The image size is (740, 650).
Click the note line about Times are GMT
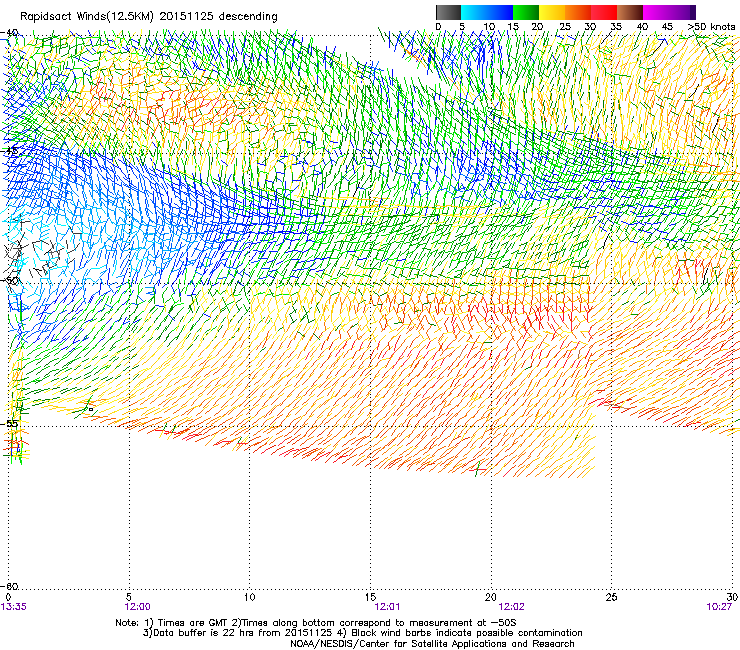(x=316, y=623)
